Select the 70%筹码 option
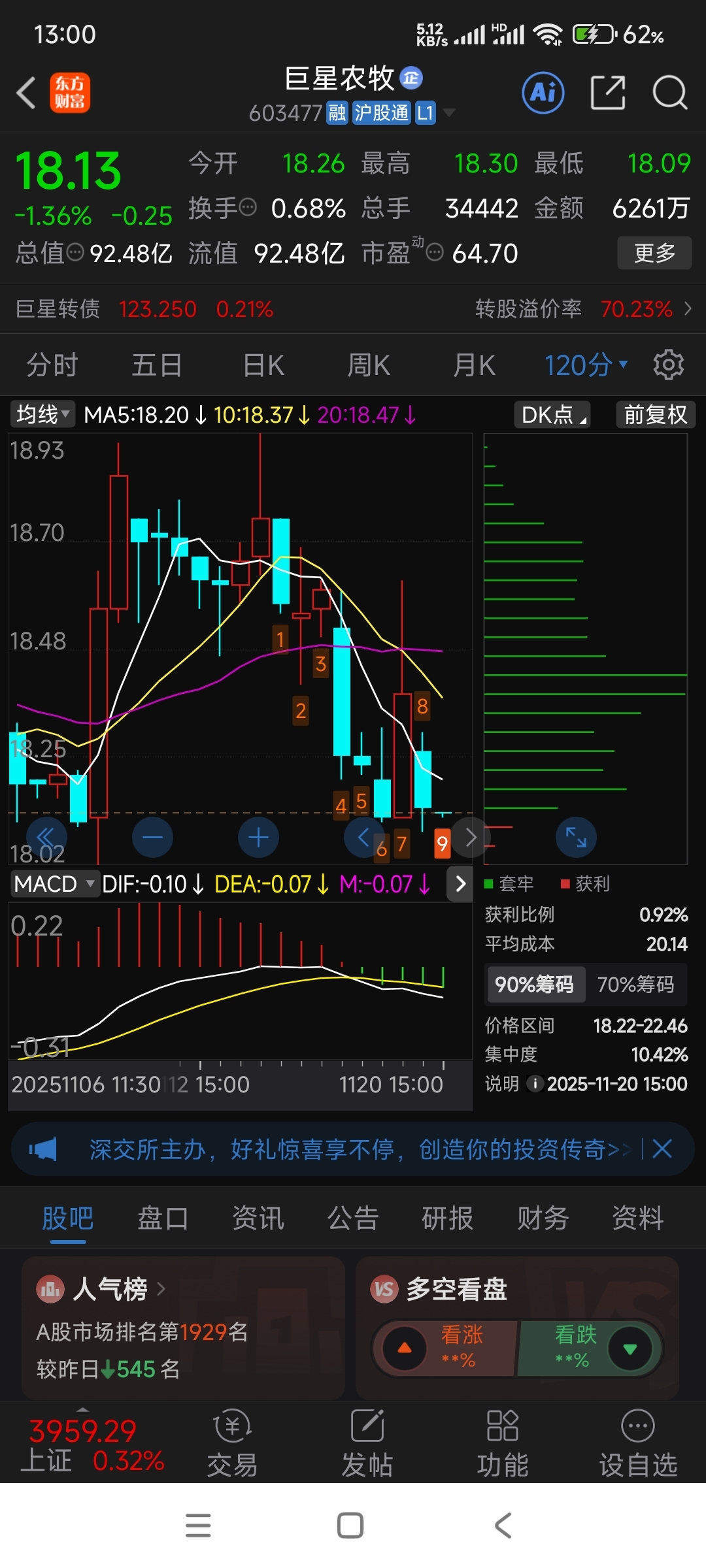 pyautogui.click(x=635, y=984)
